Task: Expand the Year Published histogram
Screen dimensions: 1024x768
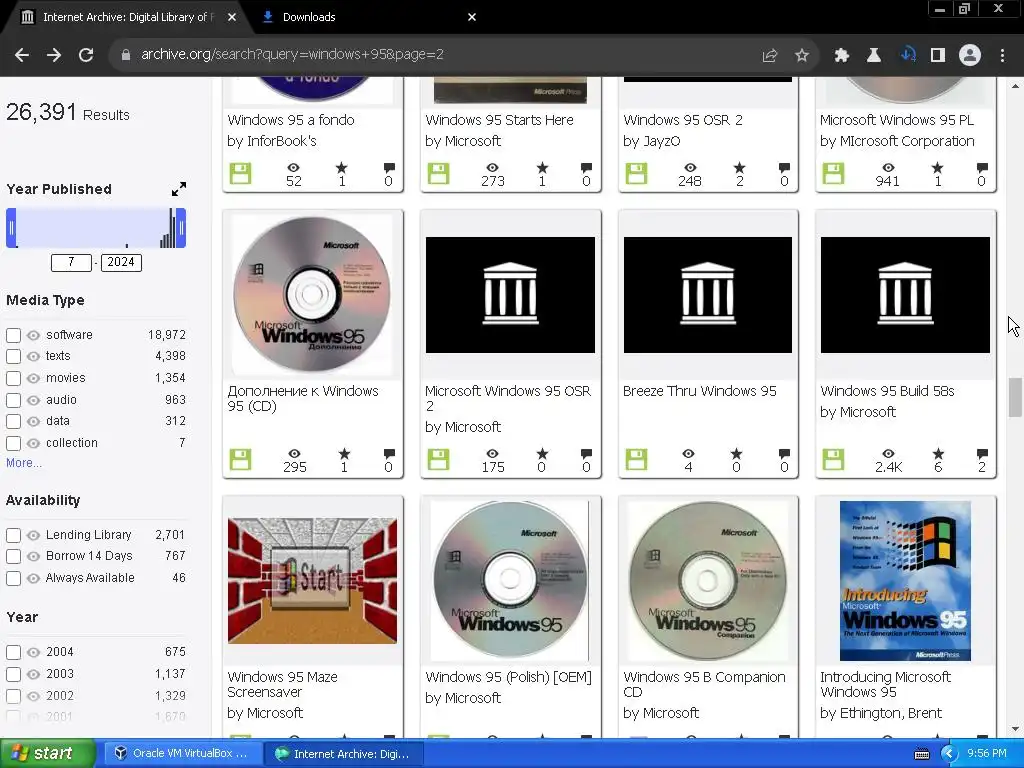Action: 178,189
